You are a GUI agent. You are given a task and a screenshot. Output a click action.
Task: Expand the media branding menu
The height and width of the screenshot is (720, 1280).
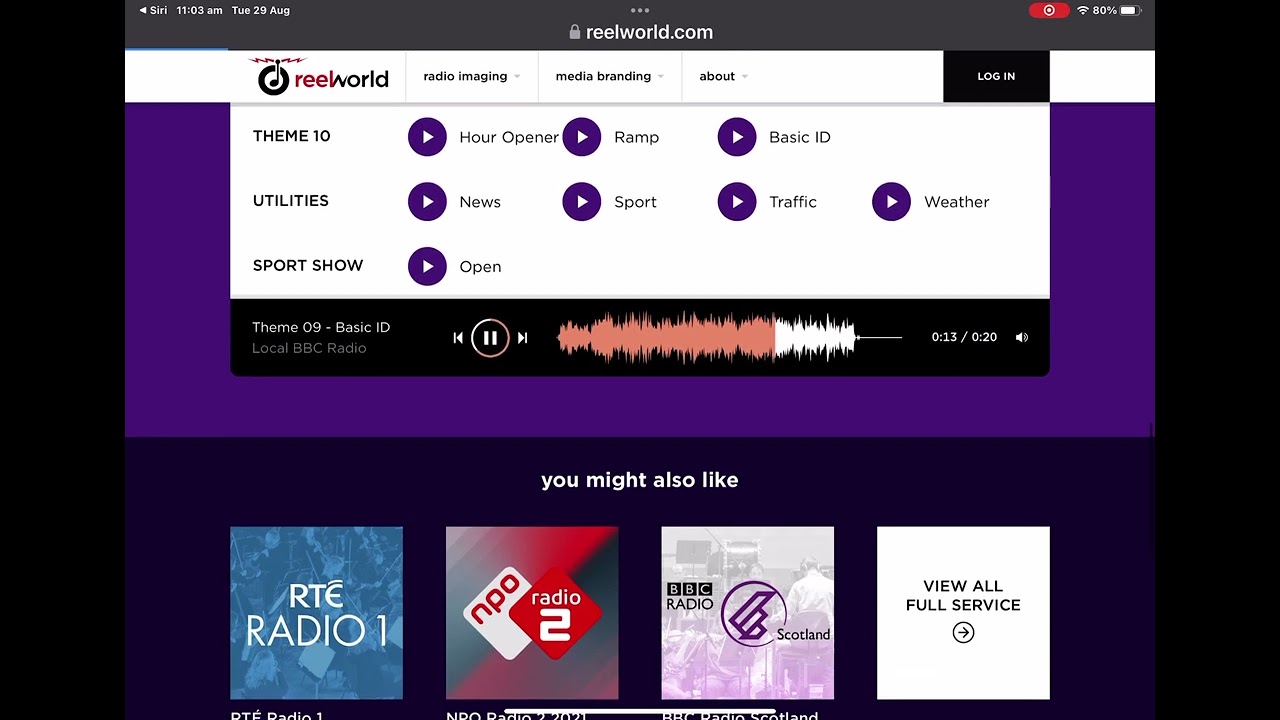(610, 76)
